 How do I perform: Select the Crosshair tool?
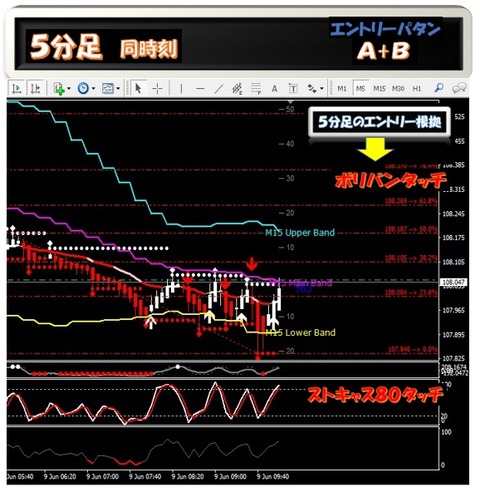coord(157,89)
